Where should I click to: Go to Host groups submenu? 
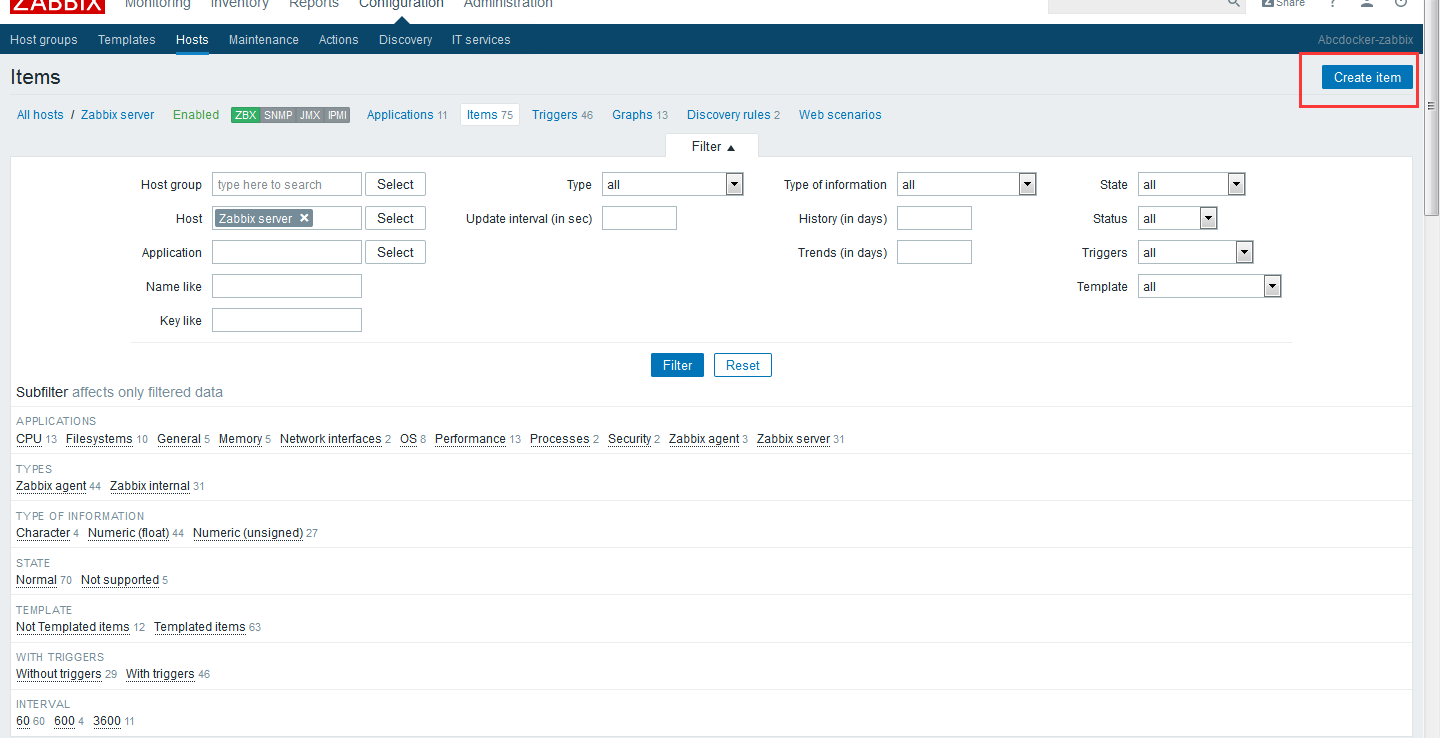44,40
